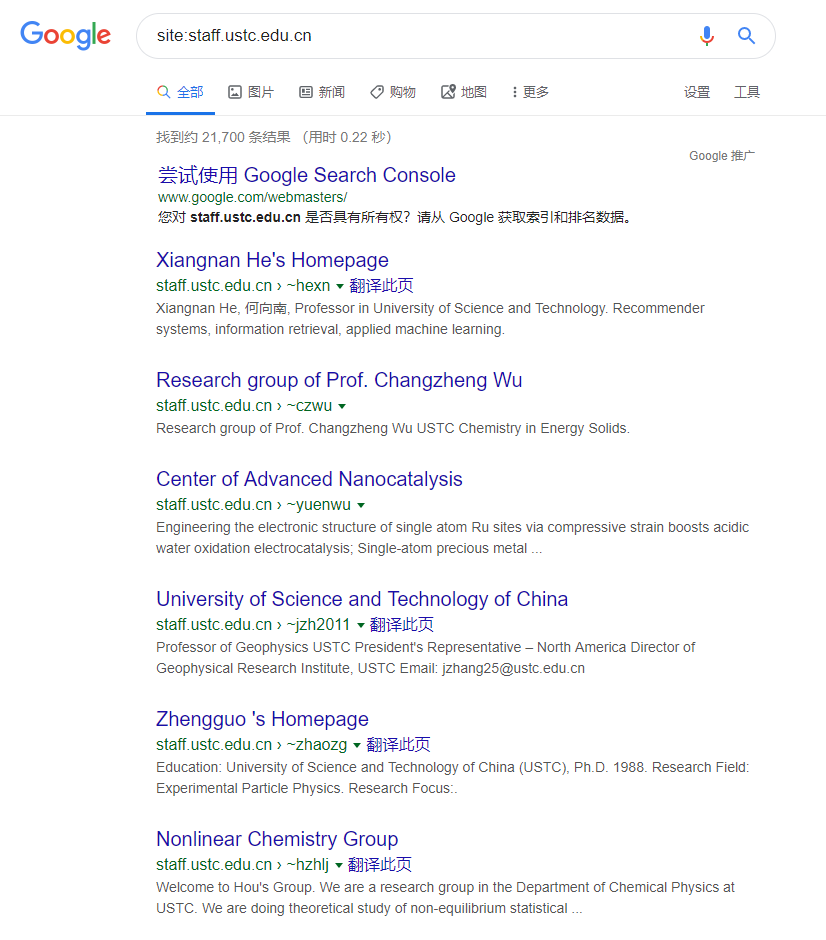Click snippet starting 'Engineering the electronic structure'
Image resolution: width=826 pixels, height=940 pixels.
pyautogui.click(x=452, y=538)
